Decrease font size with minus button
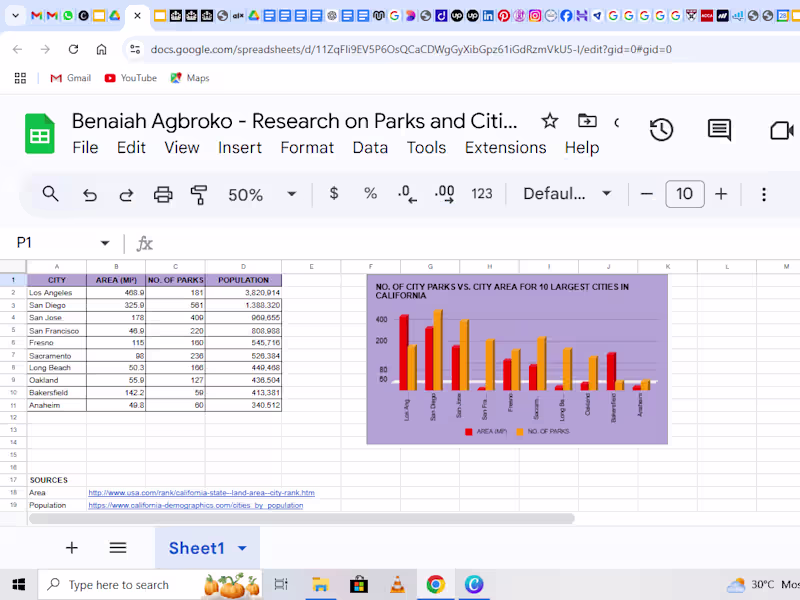The image size is (800, 600). point(646,194)
